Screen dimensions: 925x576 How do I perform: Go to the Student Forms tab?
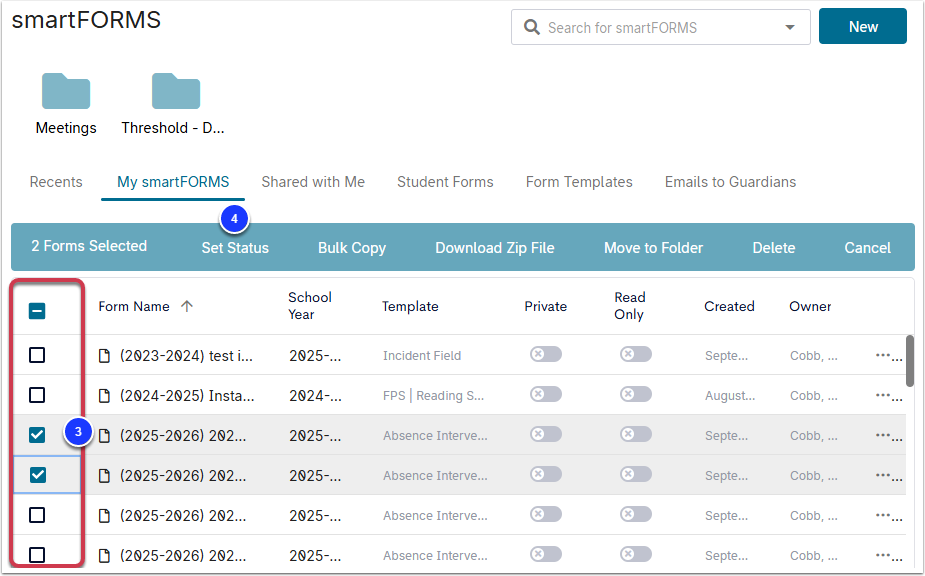pyautogui.click(x=445, y=182)
